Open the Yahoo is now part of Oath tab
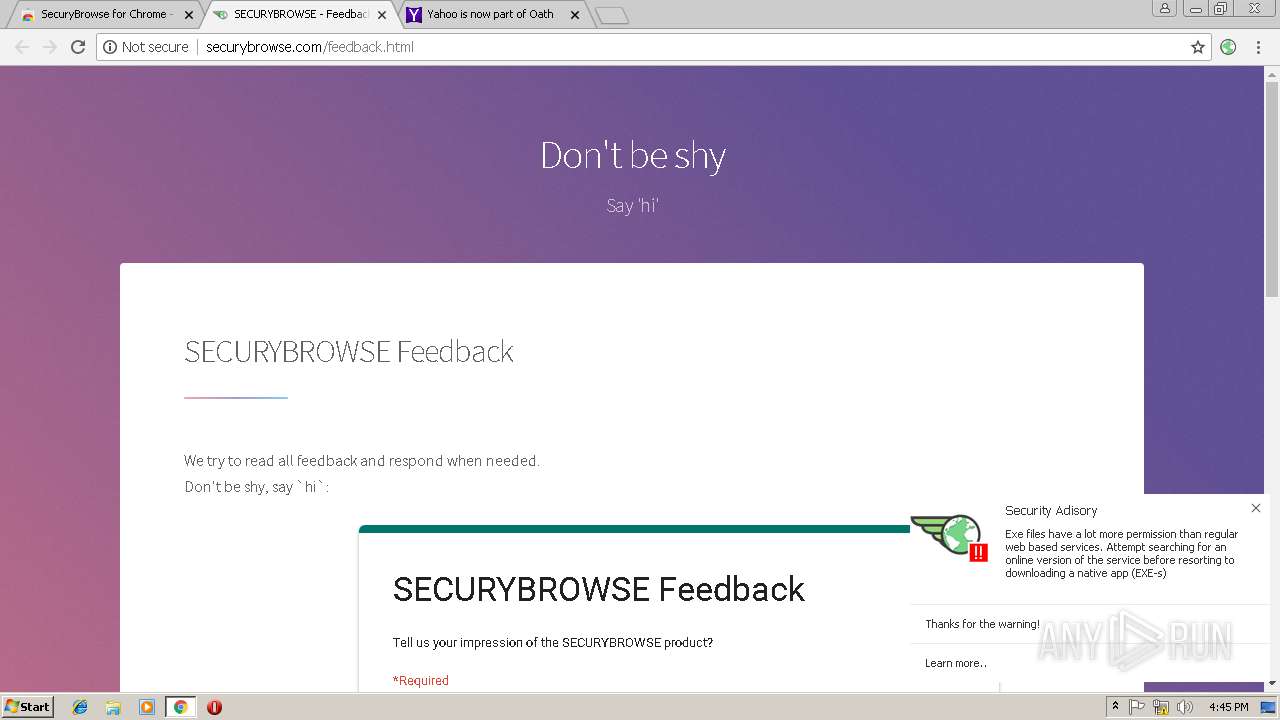 pos(490,14)
